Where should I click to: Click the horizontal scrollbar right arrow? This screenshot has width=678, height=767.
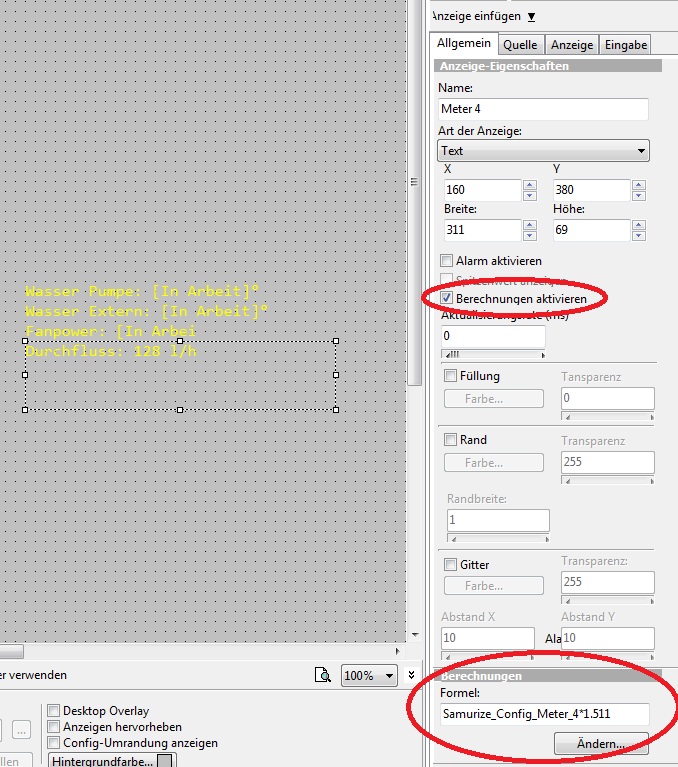point(397,651)
